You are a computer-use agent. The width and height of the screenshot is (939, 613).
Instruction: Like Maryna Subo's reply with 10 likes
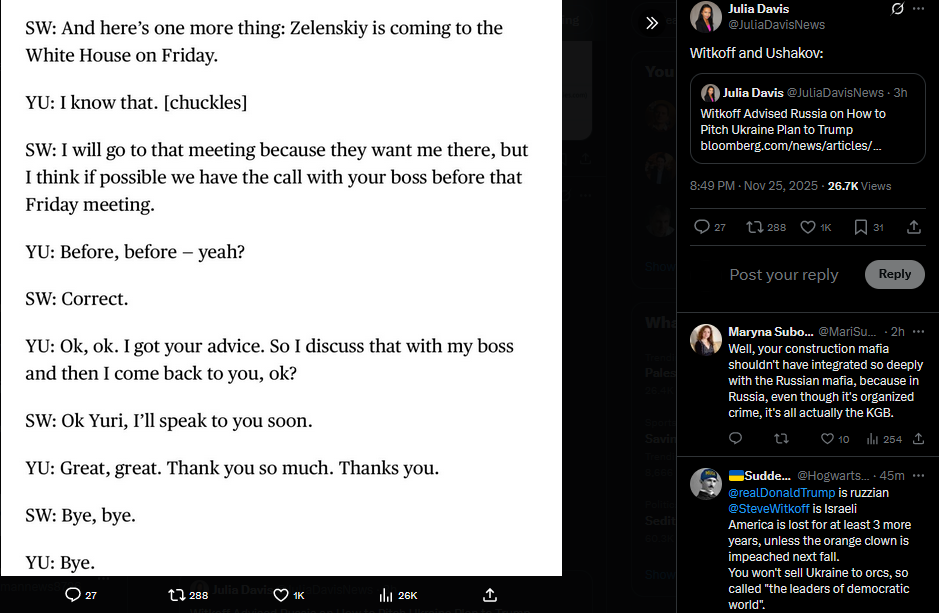tap(827, 439)
